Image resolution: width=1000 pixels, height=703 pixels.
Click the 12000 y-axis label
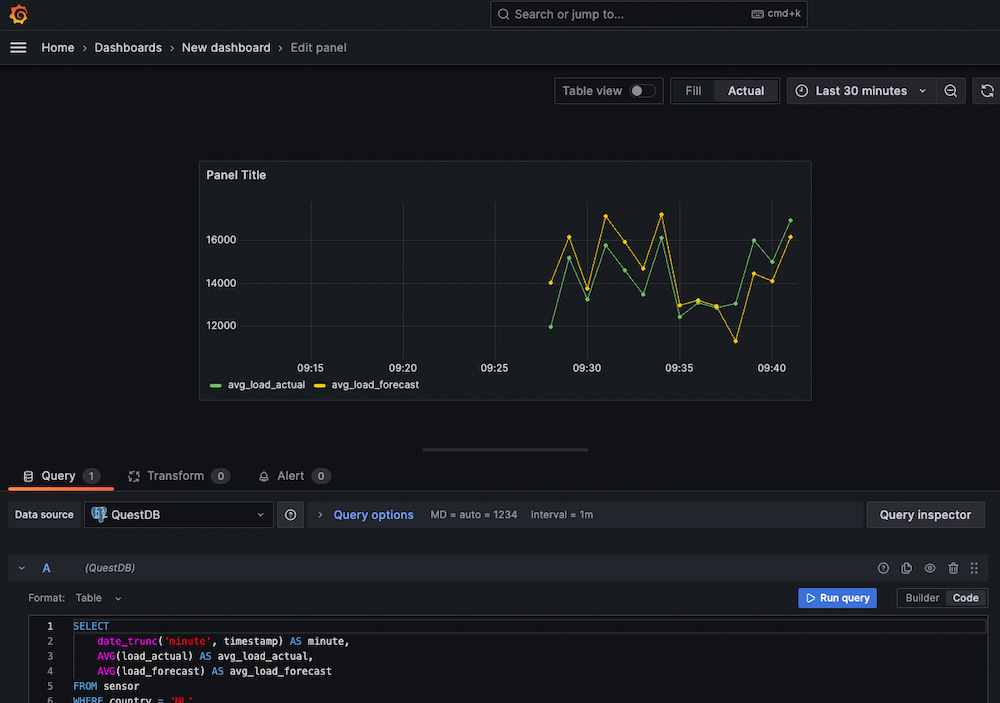click(221, 325)
